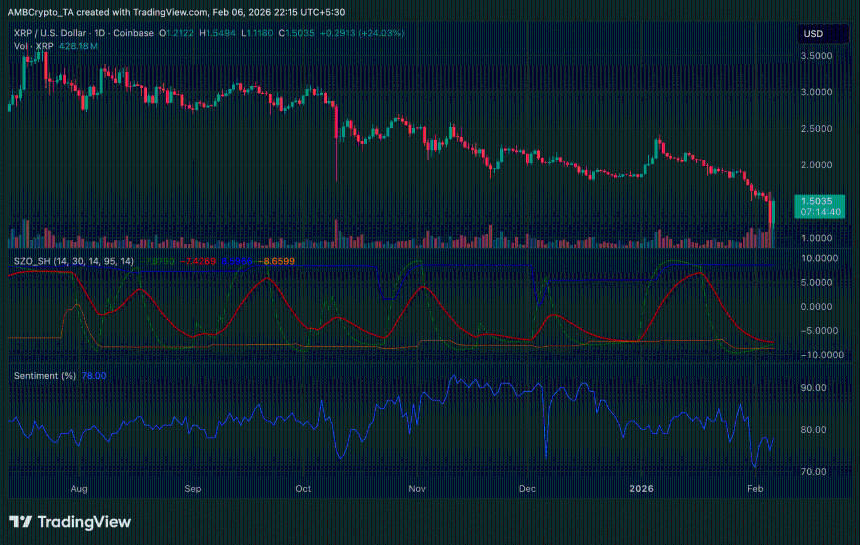Click the Vol · XRP volume legend
Viewport: 860px width, 545px height.
(34, 47)
